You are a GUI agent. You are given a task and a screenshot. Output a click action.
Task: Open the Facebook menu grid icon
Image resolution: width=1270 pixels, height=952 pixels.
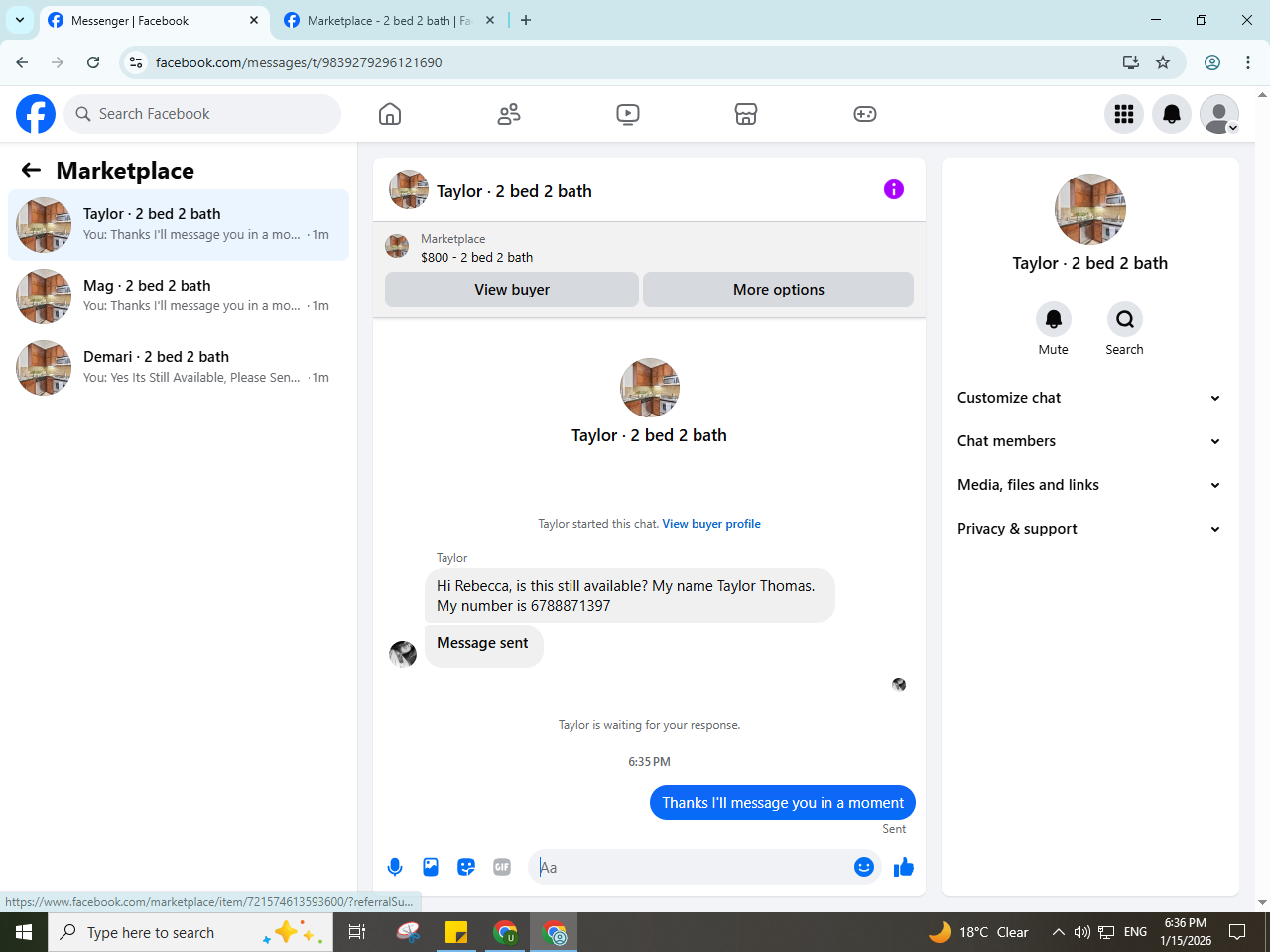tap(1124, 114)
